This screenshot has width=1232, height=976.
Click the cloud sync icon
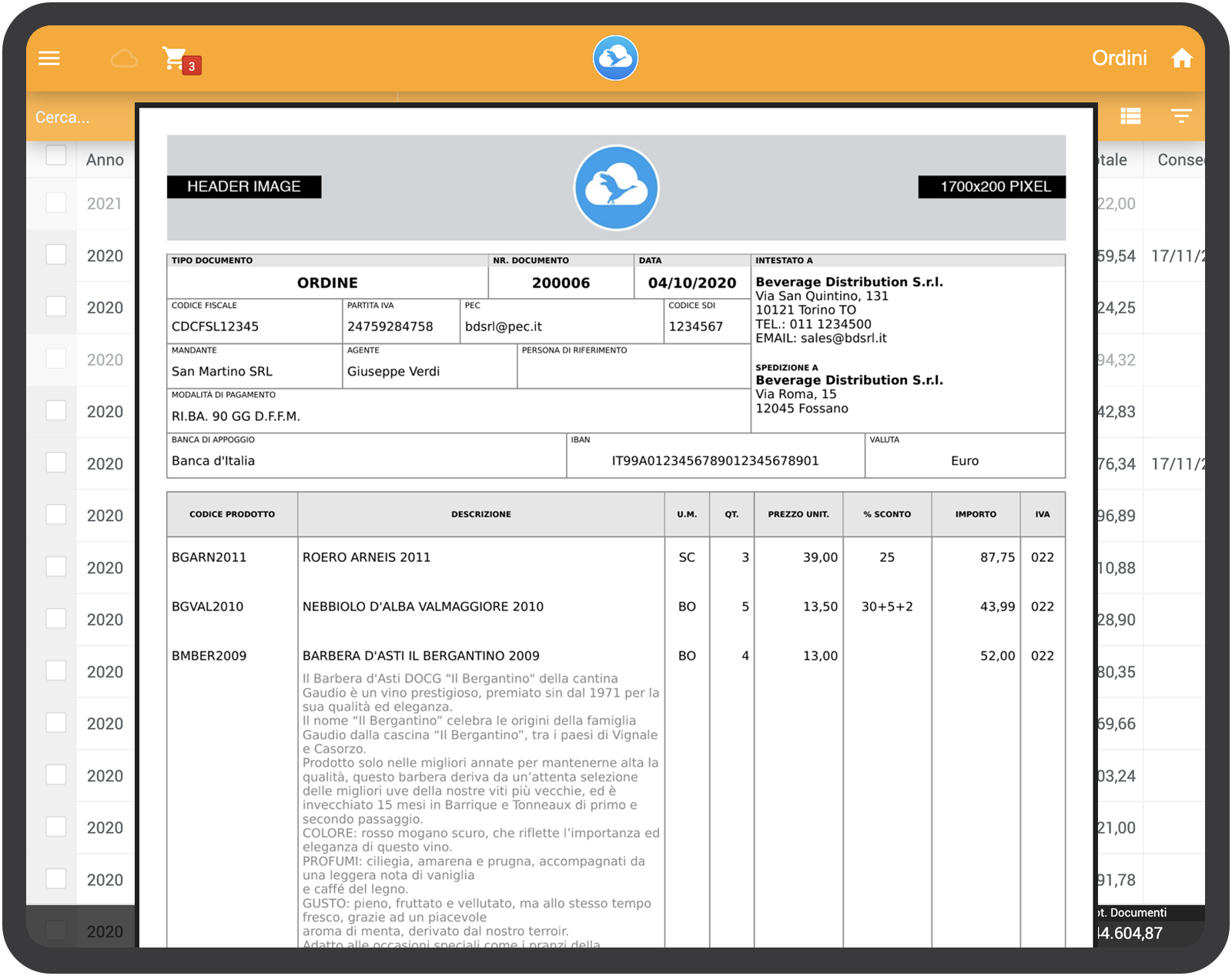124,58
